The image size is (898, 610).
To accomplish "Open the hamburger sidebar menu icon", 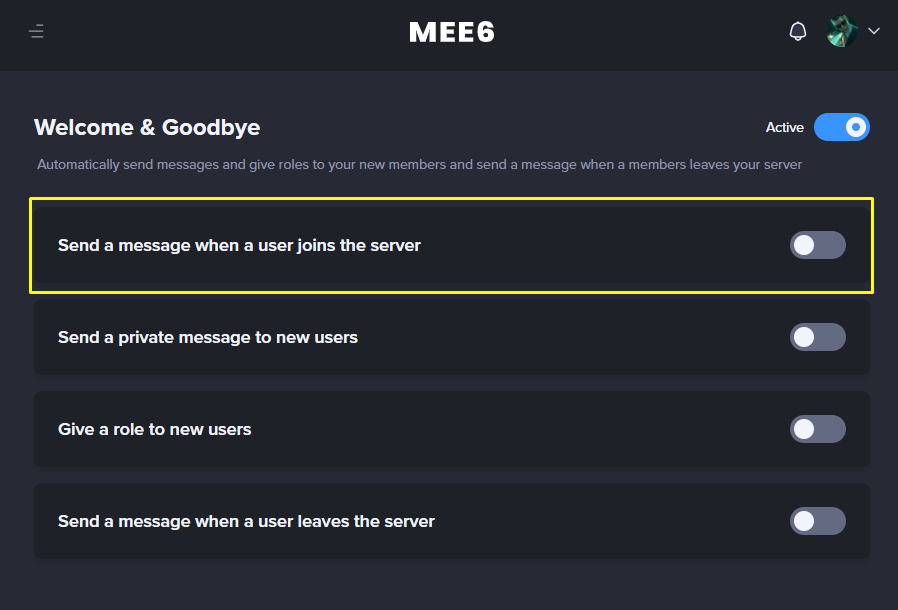I will (x=36, y=31).
